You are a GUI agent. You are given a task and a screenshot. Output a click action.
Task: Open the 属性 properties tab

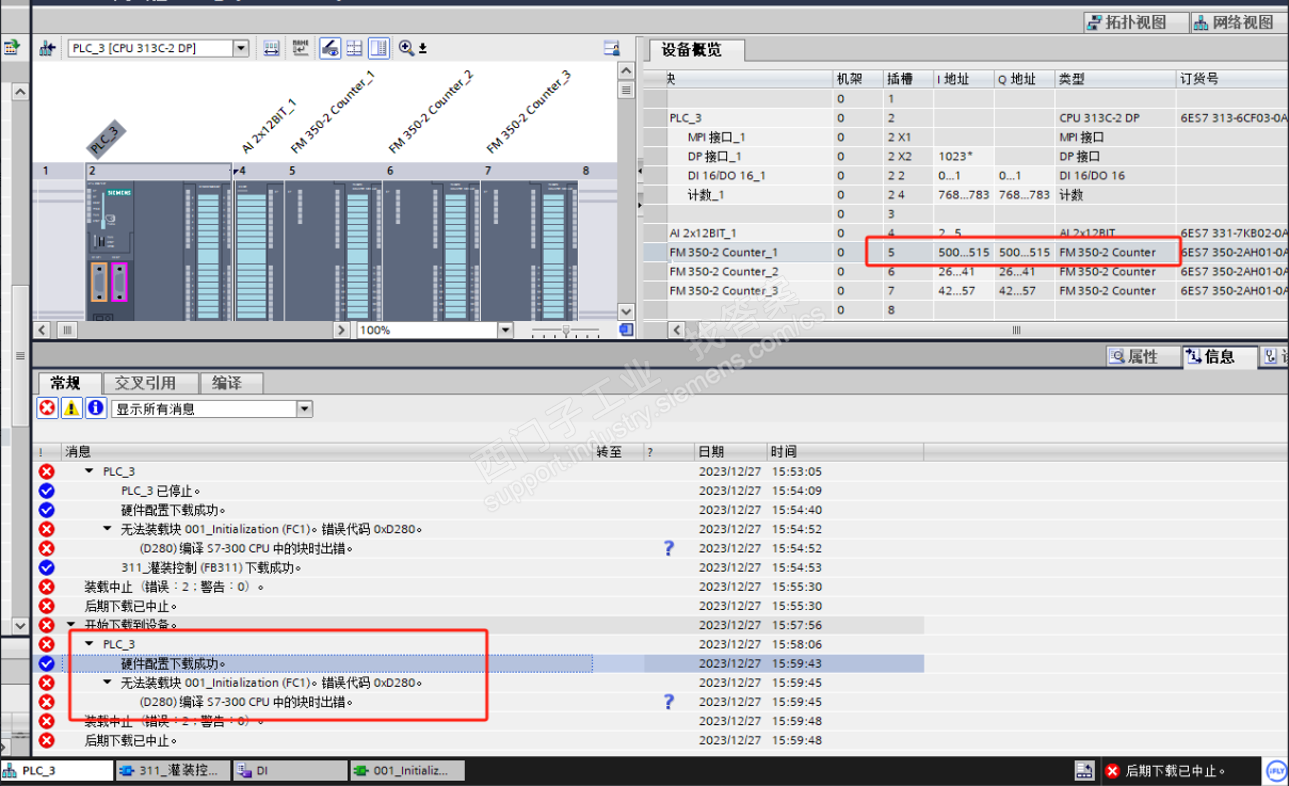pos(1141,357)
